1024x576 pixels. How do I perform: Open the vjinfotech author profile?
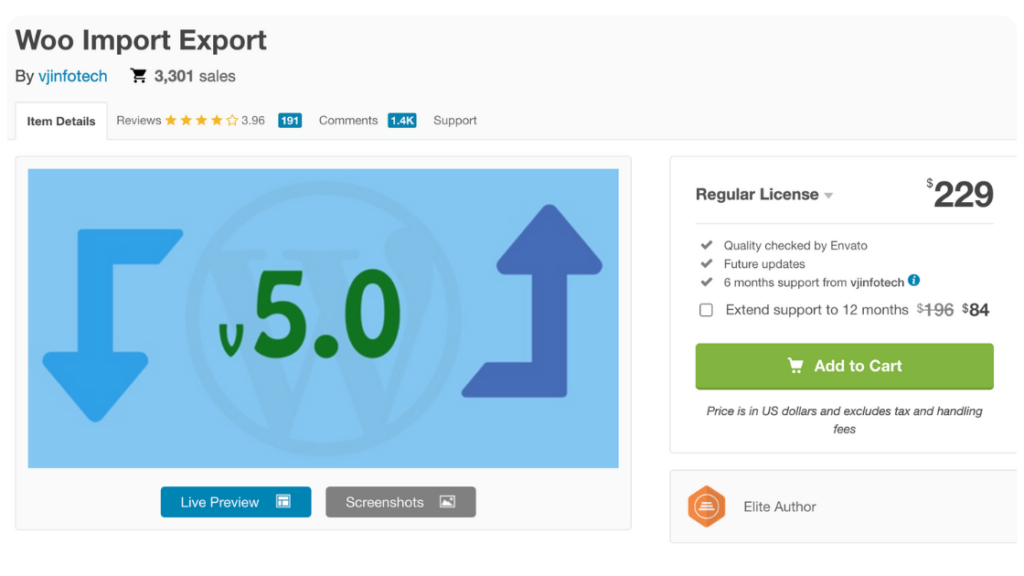pyautogui.click(x=76, y=76)
